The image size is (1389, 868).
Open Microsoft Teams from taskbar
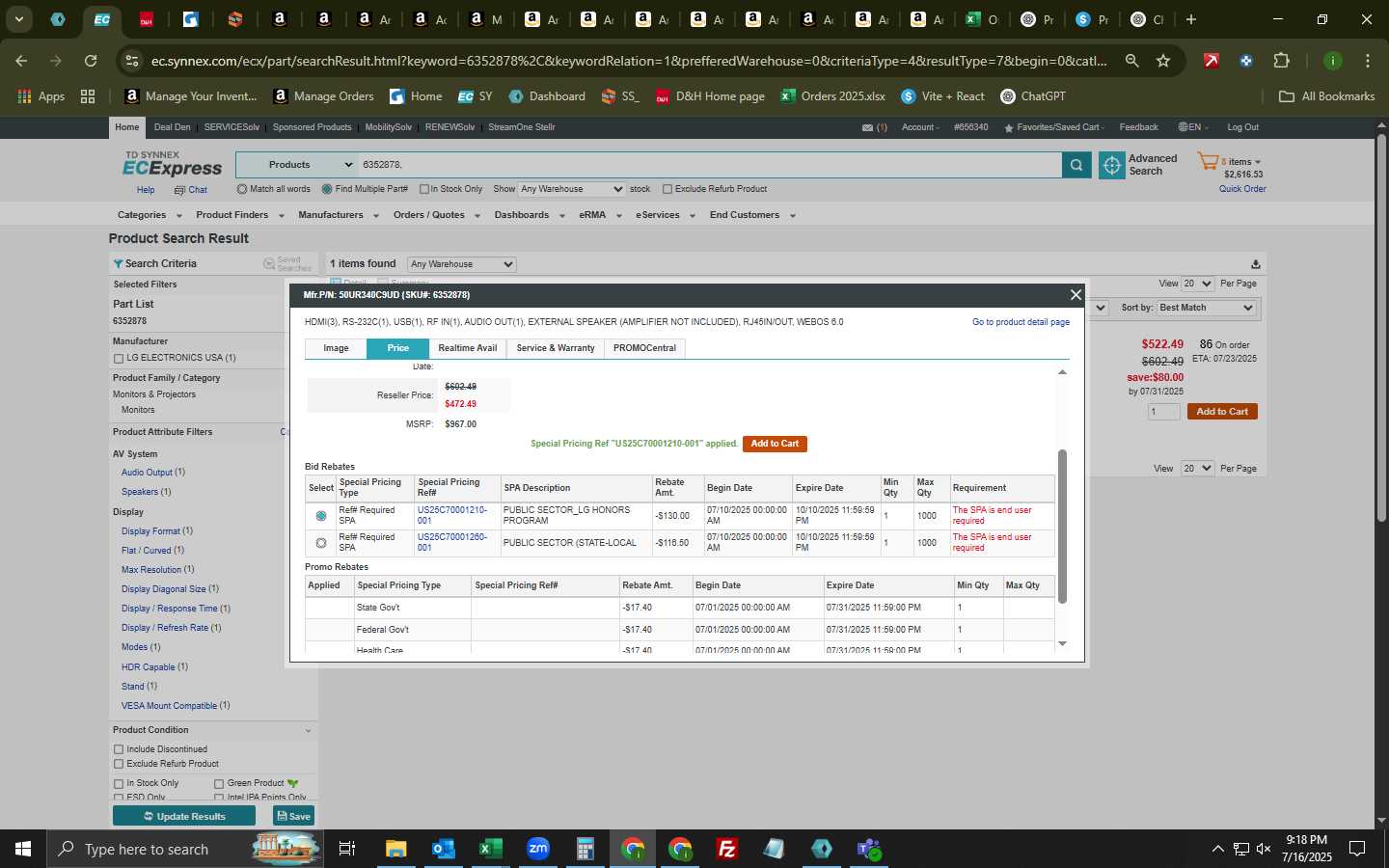pyautogui.click(x=869, y=849)
